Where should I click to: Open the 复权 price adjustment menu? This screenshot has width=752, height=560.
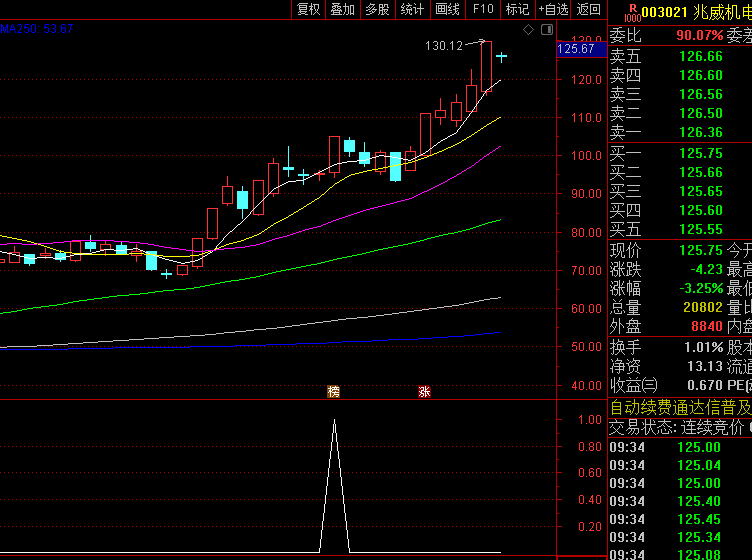[308, 9]
